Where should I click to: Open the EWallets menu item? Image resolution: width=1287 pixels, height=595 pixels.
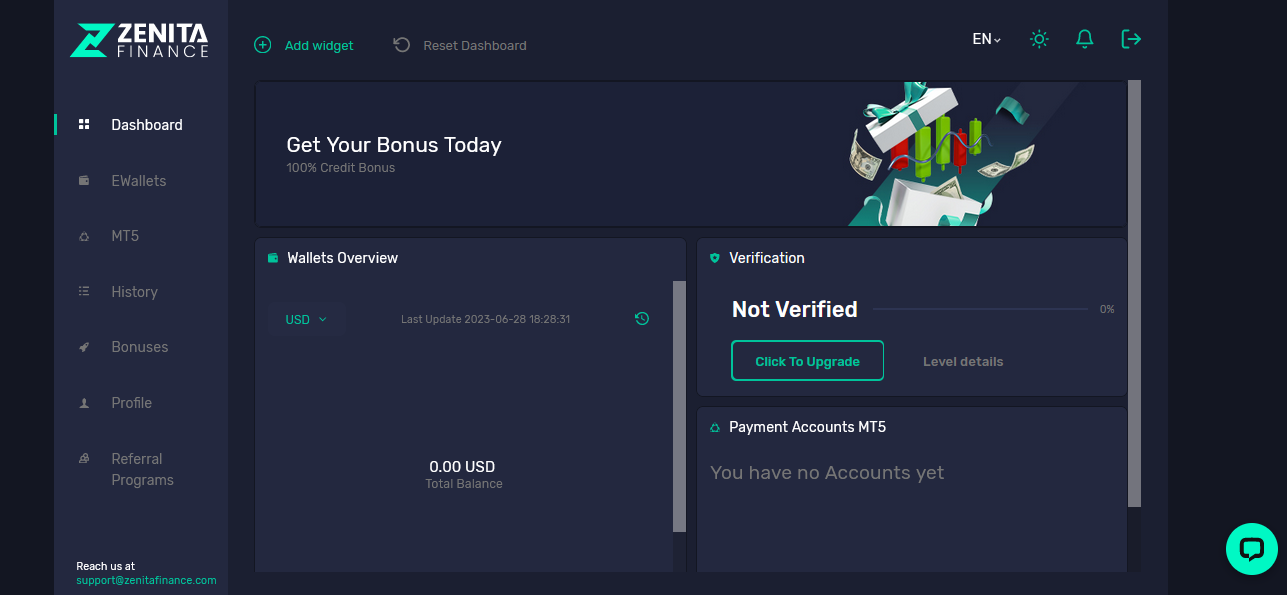click(139, 181)
